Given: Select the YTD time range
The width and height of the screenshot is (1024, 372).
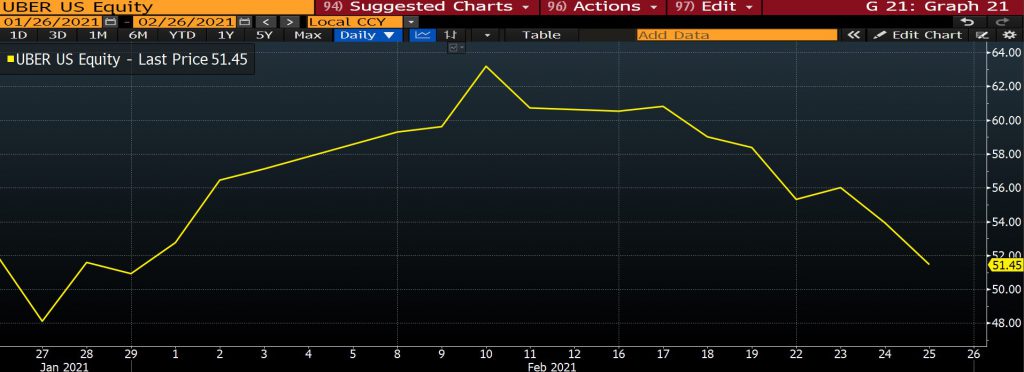Looking at the screenshot, I should coord(182,35).
